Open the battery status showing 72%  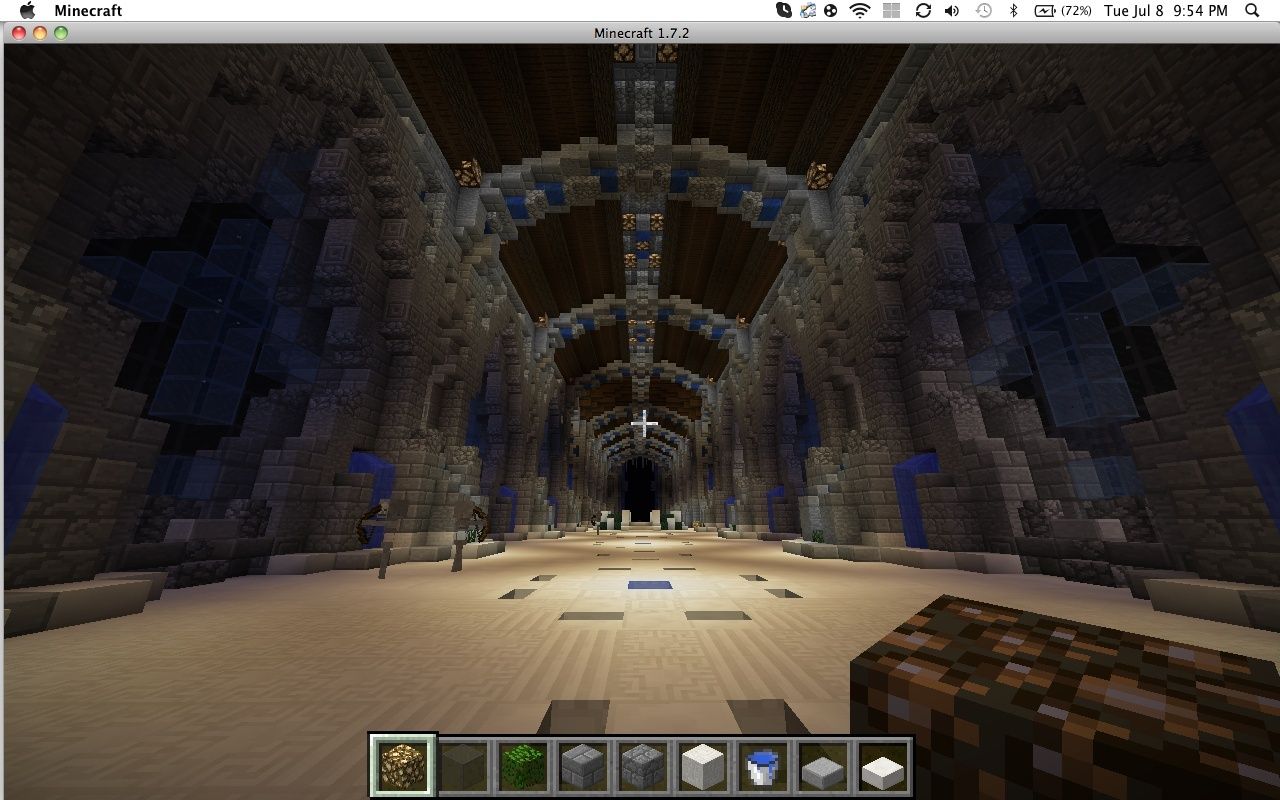pyautogui.click(x=1062, y=10)
